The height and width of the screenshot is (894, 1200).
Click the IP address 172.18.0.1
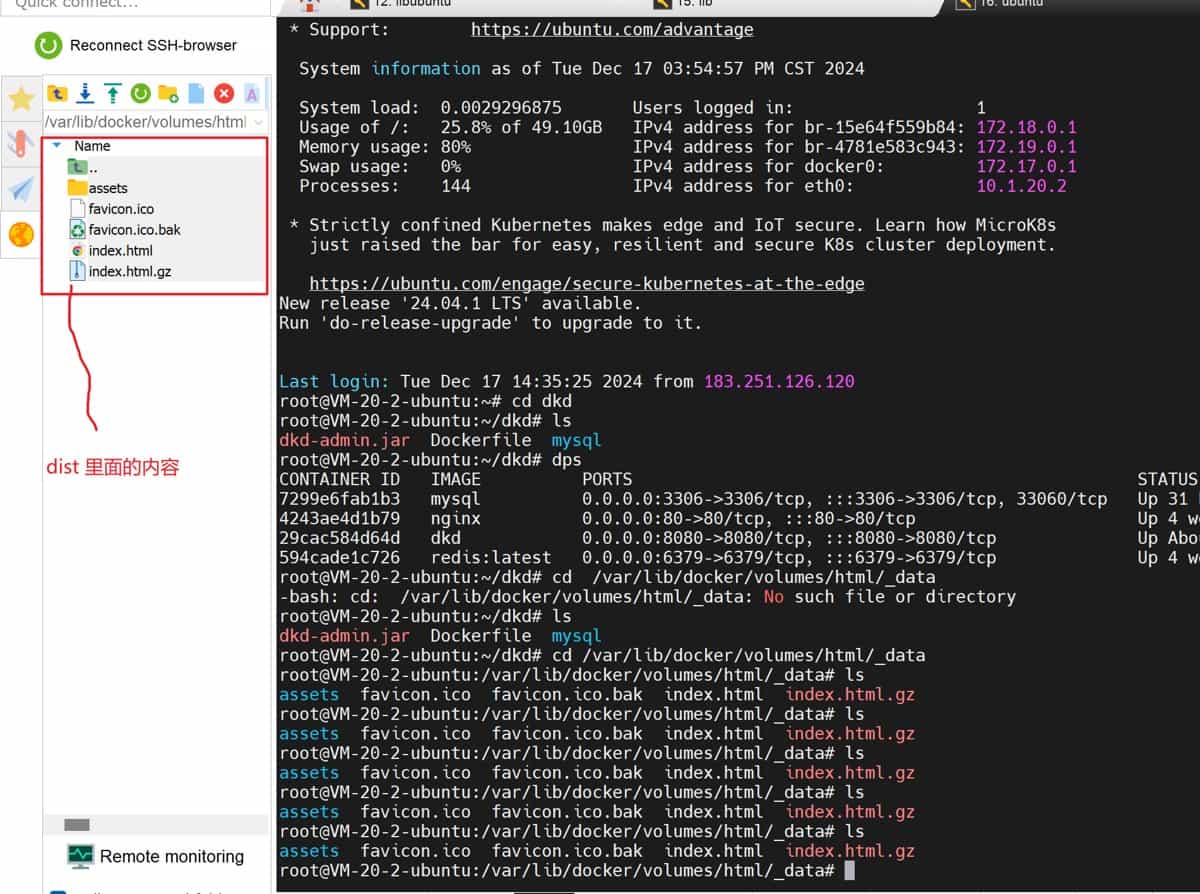coord(1026,127)
